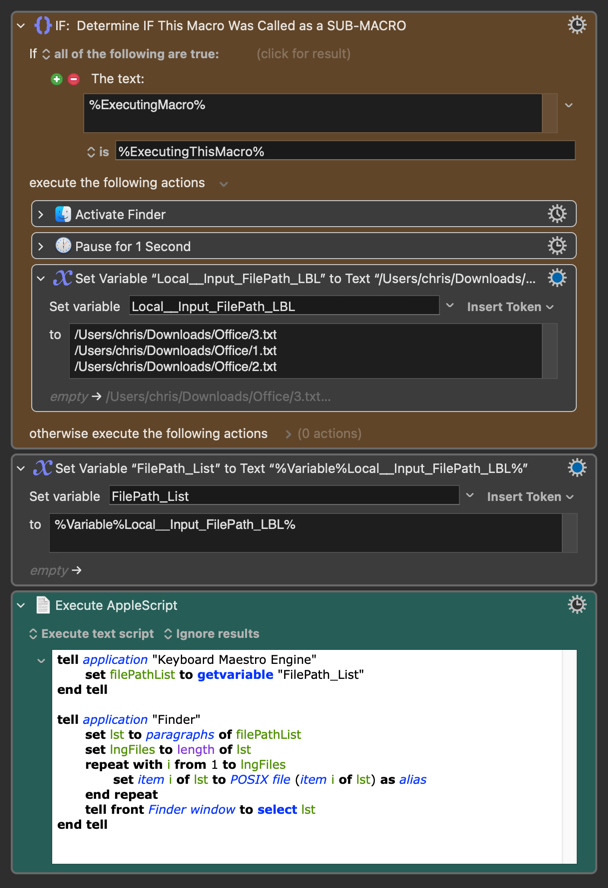
Task: Open the 'is' comparison operator popup
Action: click(x=98, y=152)
